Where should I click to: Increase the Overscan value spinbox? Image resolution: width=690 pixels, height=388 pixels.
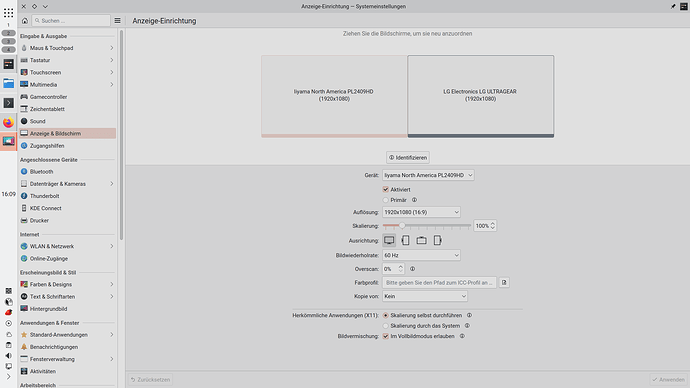400,267
